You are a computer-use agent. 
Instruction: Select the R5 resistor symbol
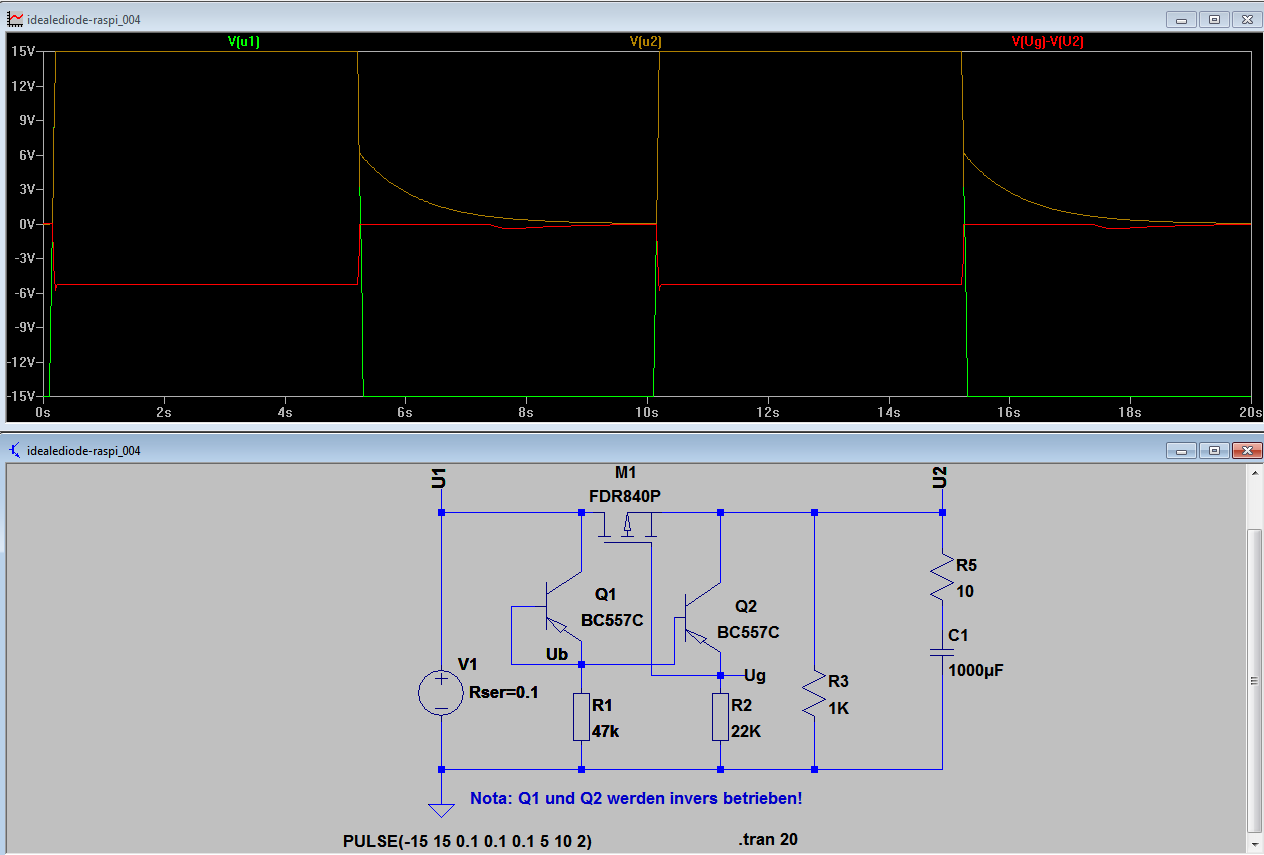tap(941, 578)
